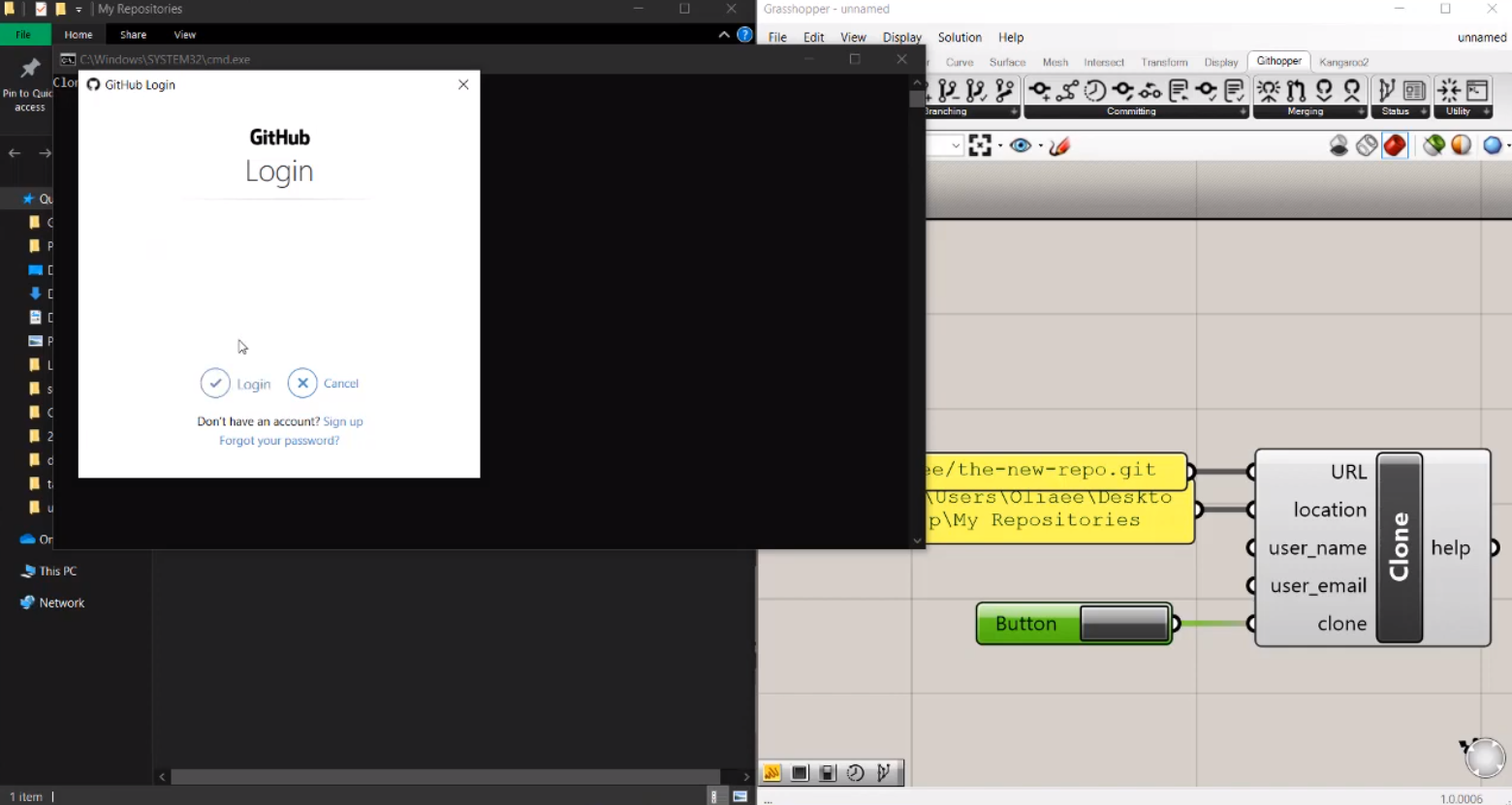Expand the Utility panel plus button
Image resolution: width=1512 pixels, height=805 pixels.
click(1486, 112)
